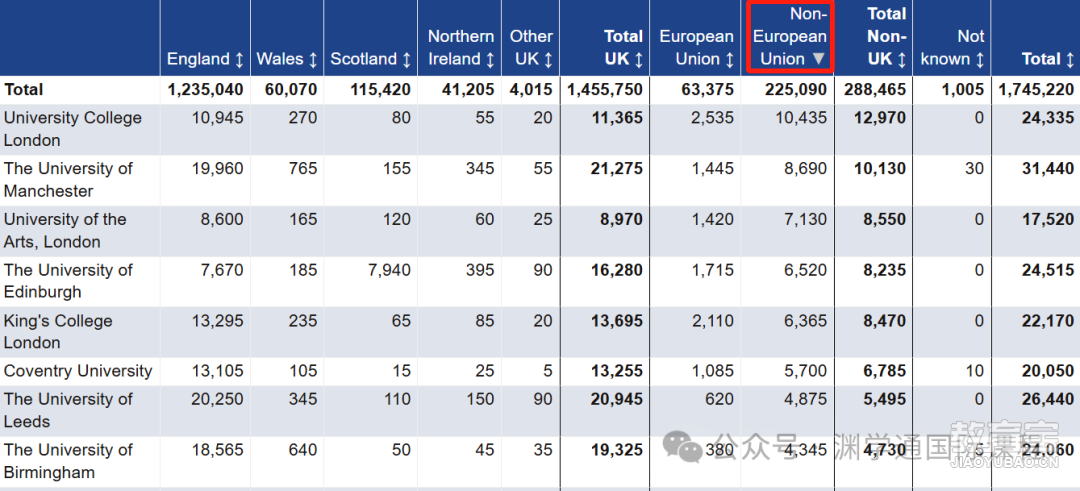The image size is (1080, 491).
Task: Click Not known total value 1,005
Action: point(964,90)
